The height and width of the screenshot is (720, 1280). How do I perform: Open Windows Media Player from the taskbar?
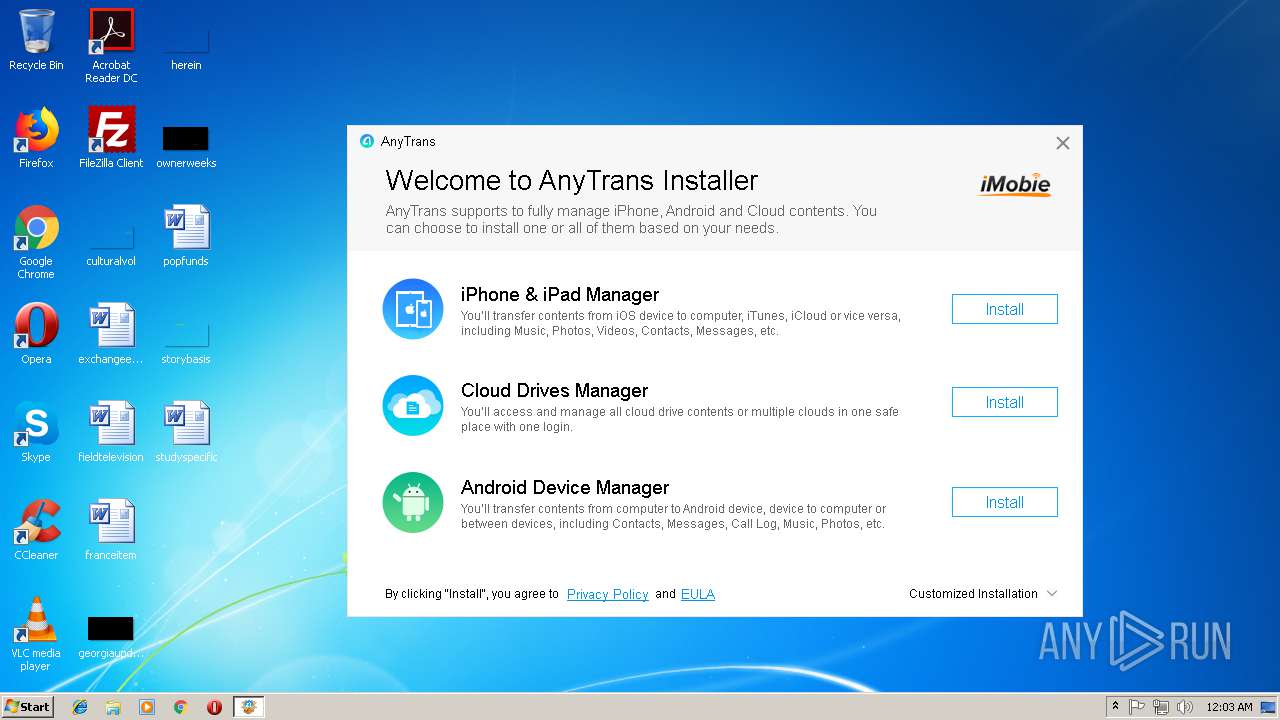pyautogui.click(x=147, y=707)
